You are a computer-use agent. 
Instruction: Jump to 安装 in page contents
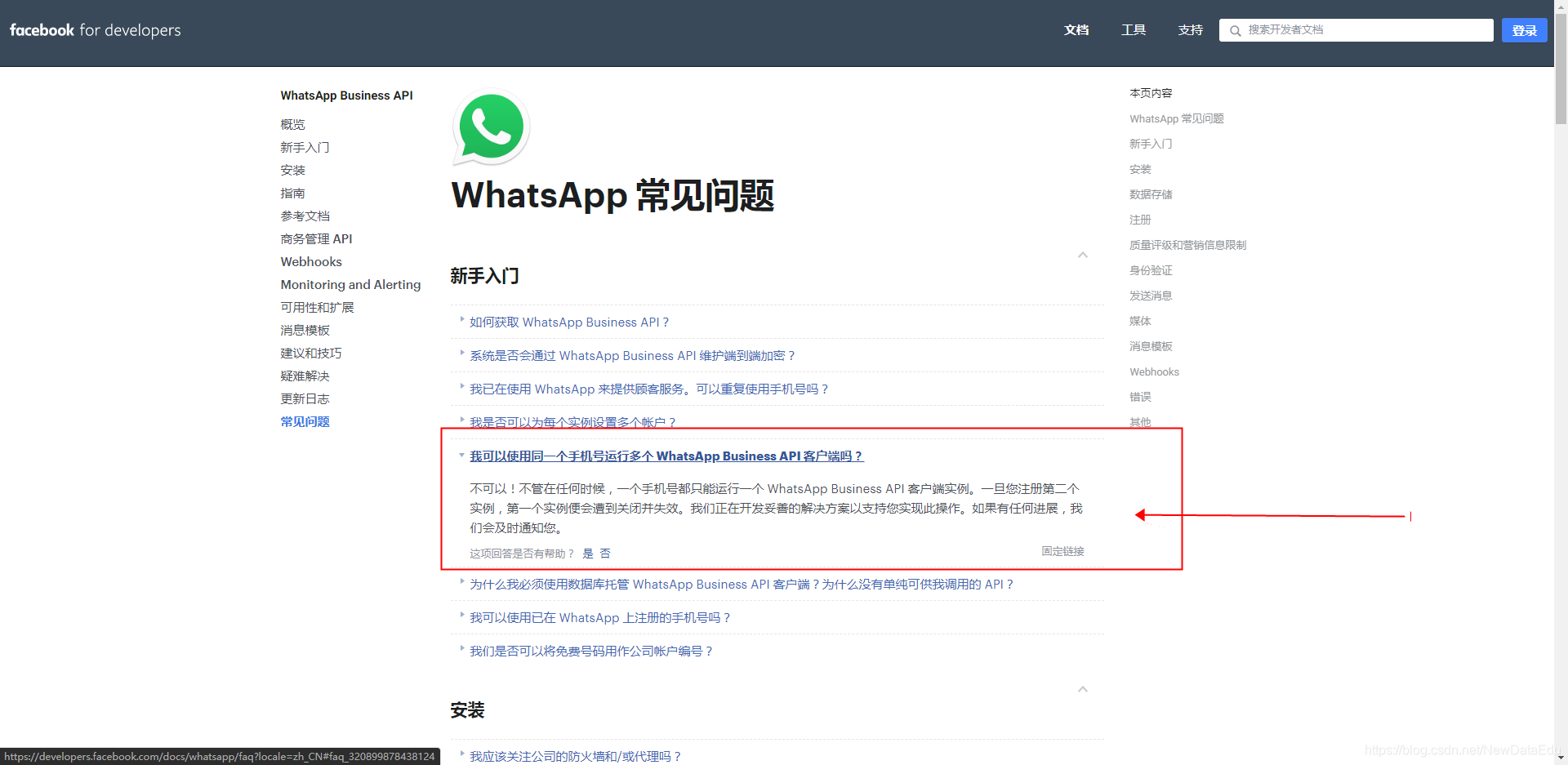(x=1140, y=170)
